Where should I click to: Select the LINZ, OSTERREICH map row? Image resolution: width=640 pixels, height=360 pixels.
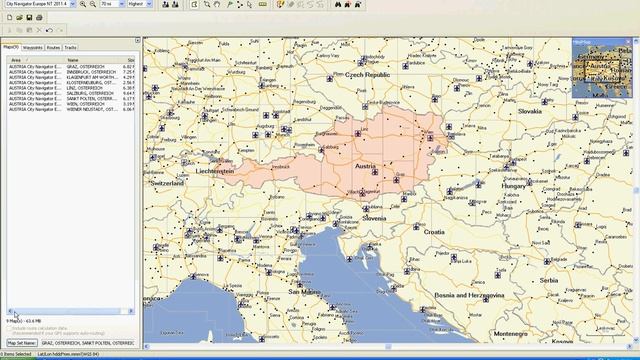[71, 88]
